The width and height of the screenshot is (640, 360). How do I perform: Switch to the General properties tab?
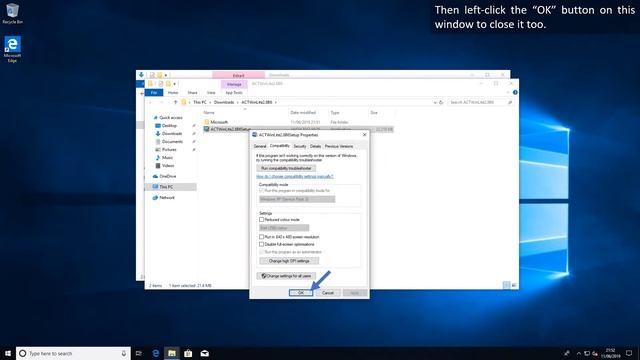pos(260,146)
